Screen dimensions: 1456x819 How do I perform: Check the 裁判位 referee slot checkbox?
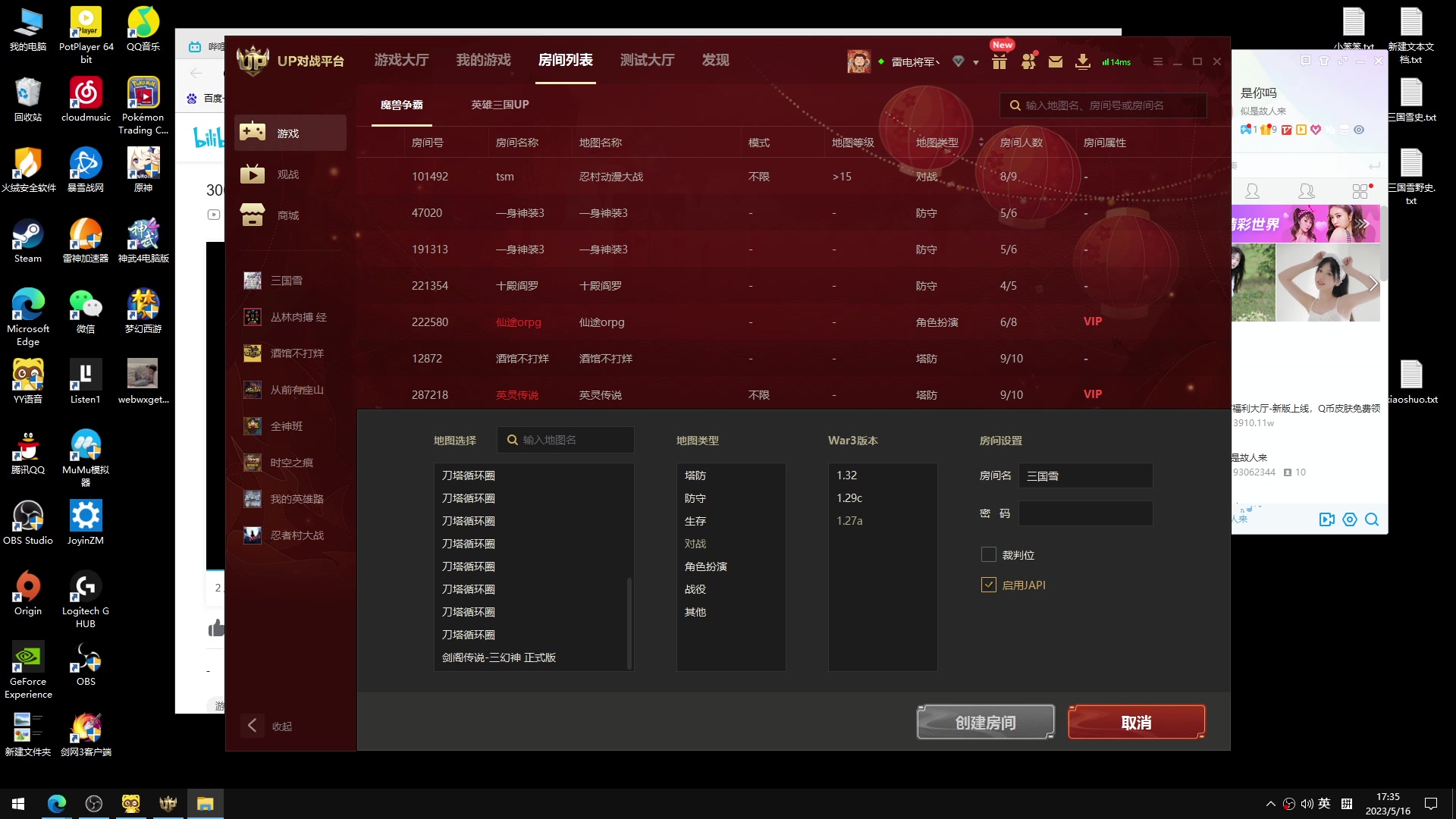[x=988, y=555]
